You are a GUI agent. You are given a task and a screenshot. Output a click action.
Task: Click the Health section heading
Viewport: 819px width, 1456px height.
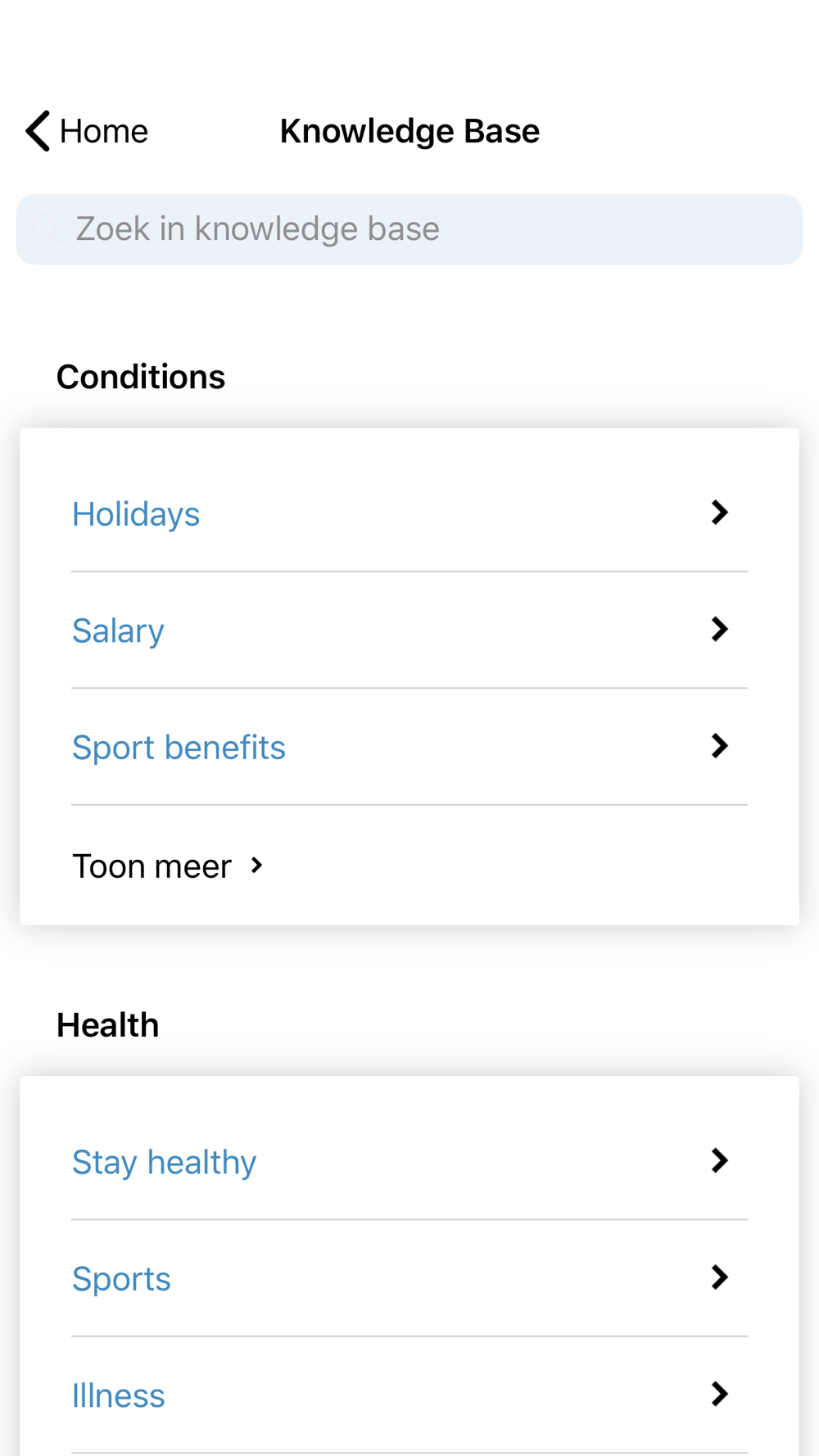point(108,1025)
